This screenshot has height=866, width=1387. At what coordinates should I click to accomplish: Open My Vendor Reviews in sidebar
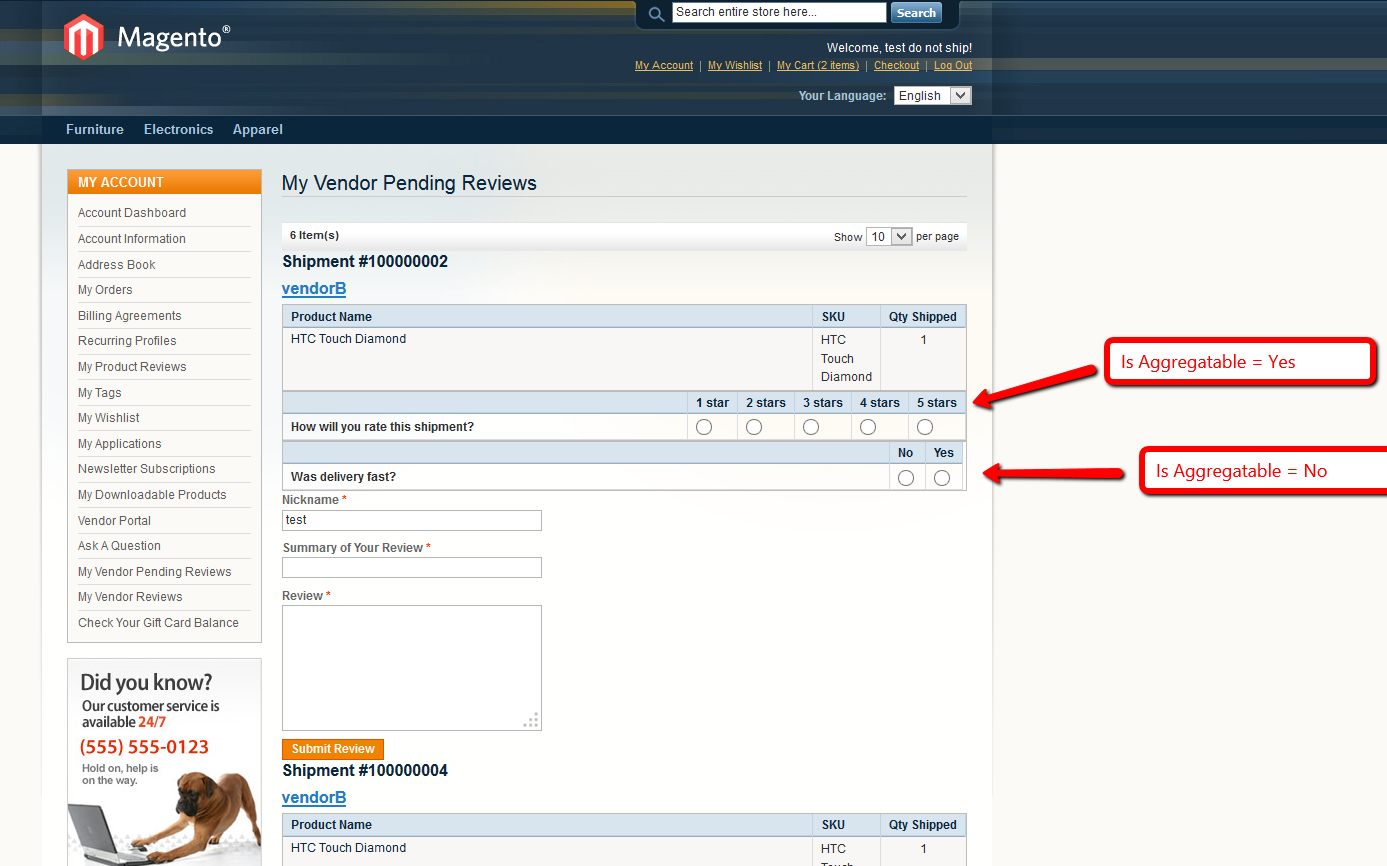[130, 597]
